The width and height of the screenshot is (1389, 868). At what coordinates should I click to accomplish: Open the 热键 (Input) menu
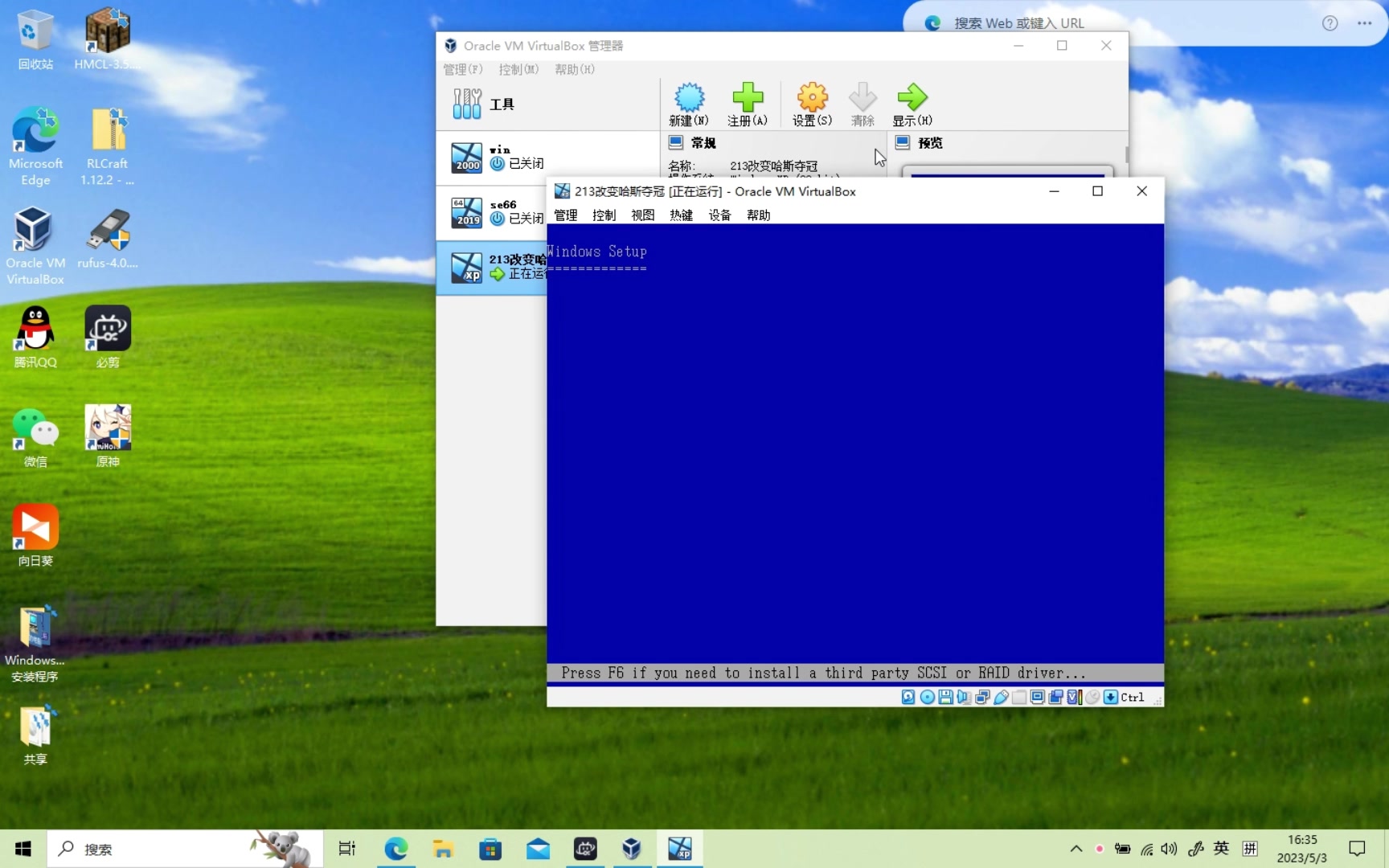(680, 215)
